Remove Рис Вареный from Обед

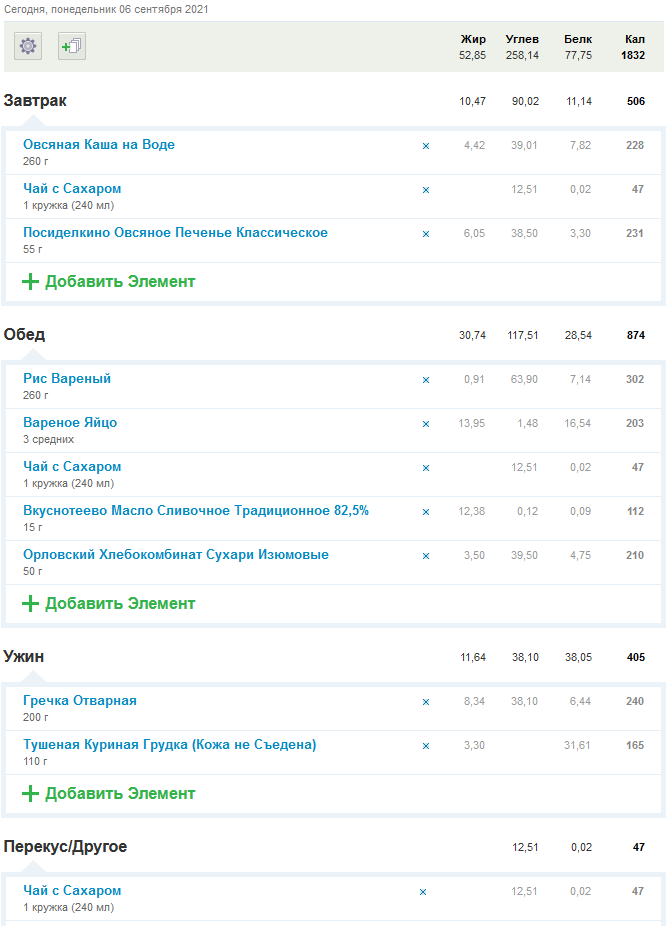click(425, 380)
